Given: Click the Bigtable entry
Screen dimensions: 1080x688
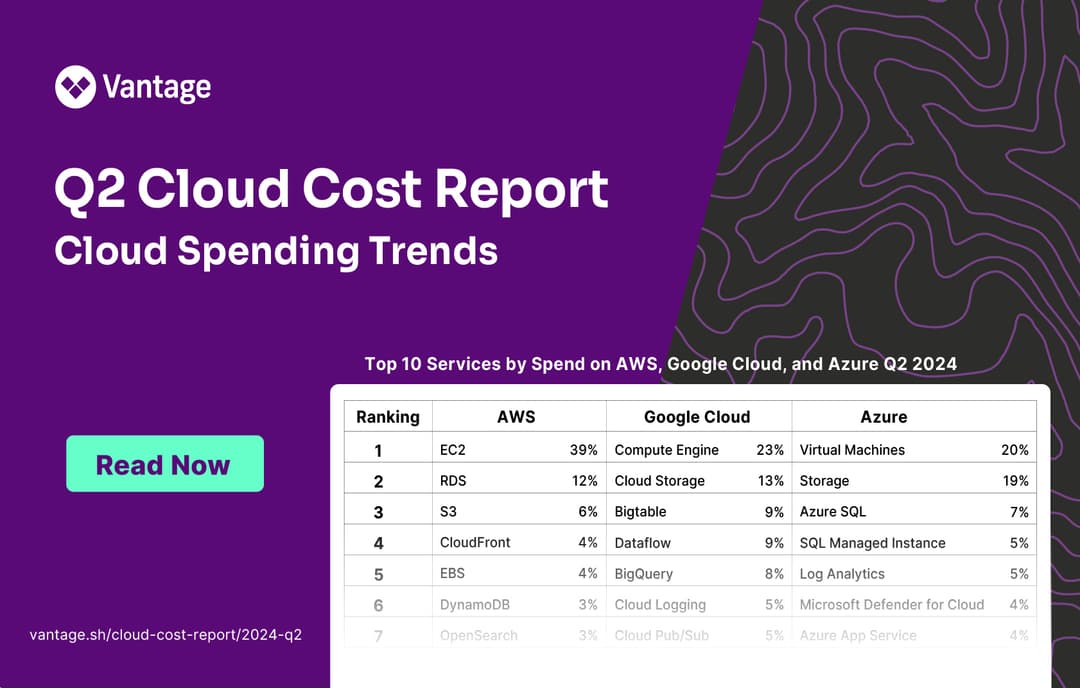Looking at the screenshot, I should (640, 512).
